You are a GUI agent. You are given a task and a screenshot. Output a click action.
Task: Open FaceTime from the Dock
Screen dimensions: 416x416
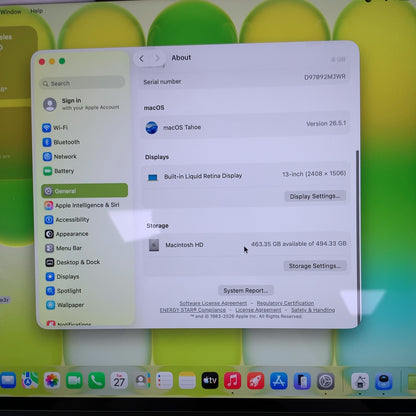tap(74, 380)
